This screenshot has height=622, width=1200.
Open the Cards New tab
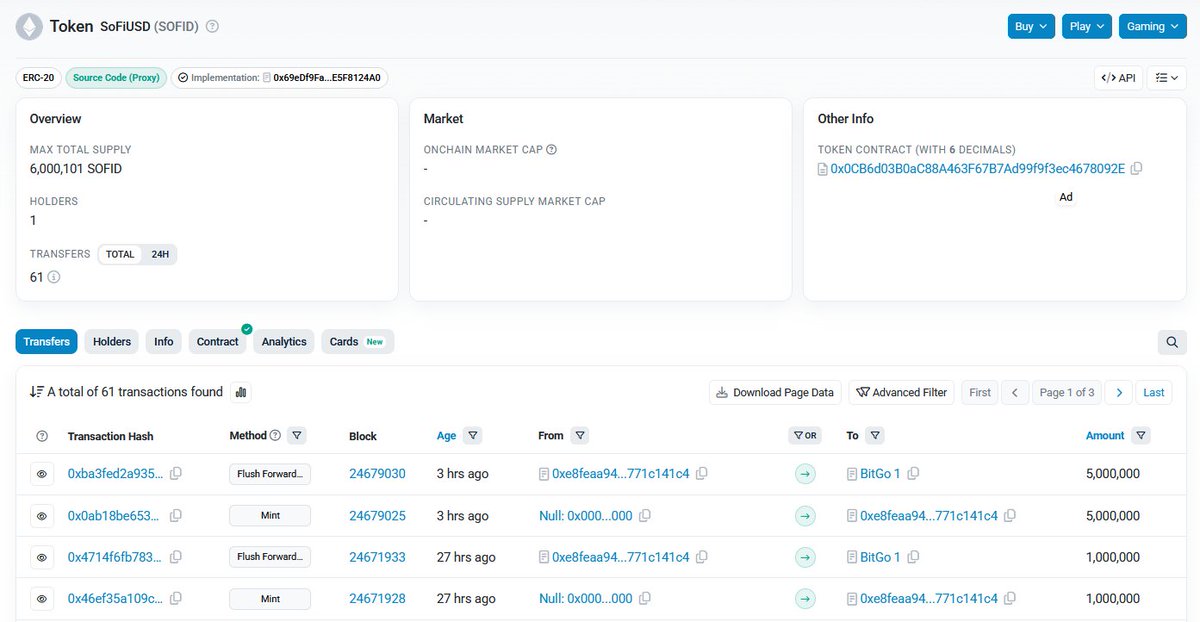point(357,342)
